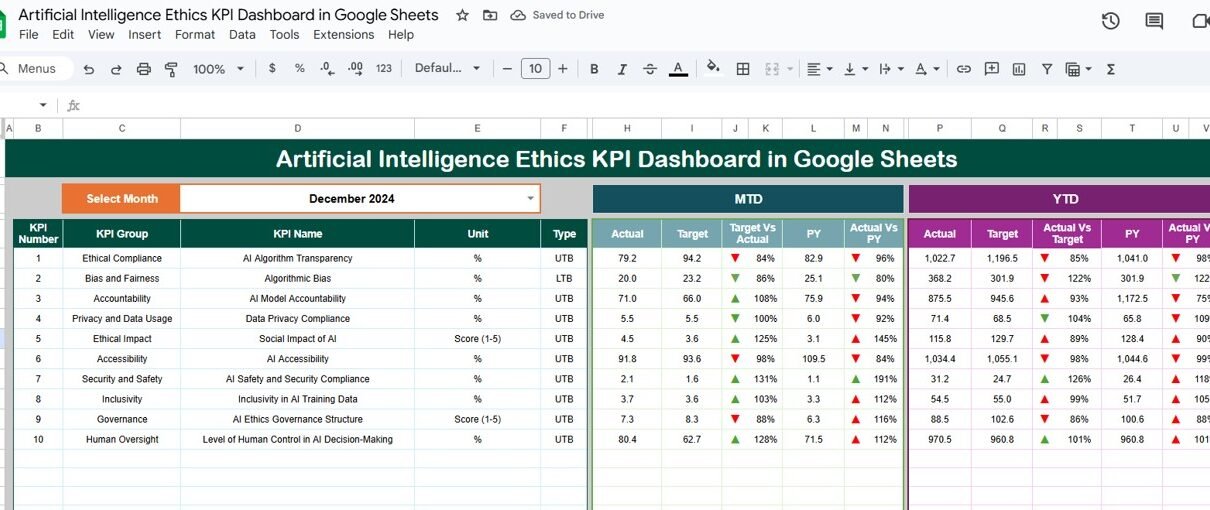1210x510 pixels.
Task: Open the Help menu
Action: pos(401,34)
